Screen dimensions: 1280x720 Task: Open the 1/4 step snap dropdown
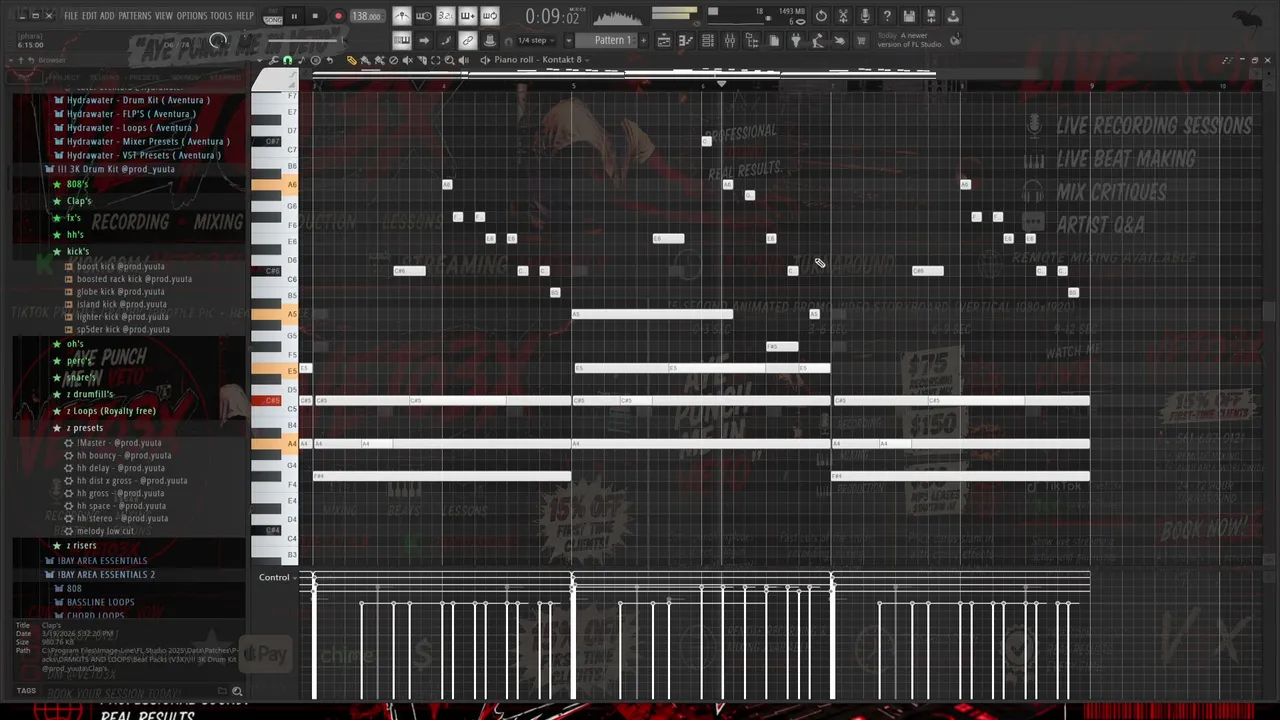click(538, 41)
